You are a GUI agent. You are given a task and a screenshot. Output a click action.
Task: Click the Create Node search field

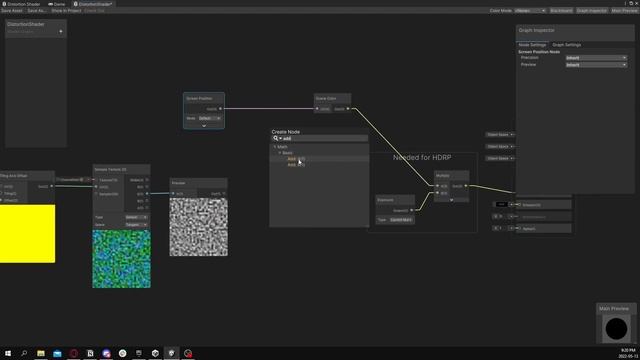tap(320, 138)
